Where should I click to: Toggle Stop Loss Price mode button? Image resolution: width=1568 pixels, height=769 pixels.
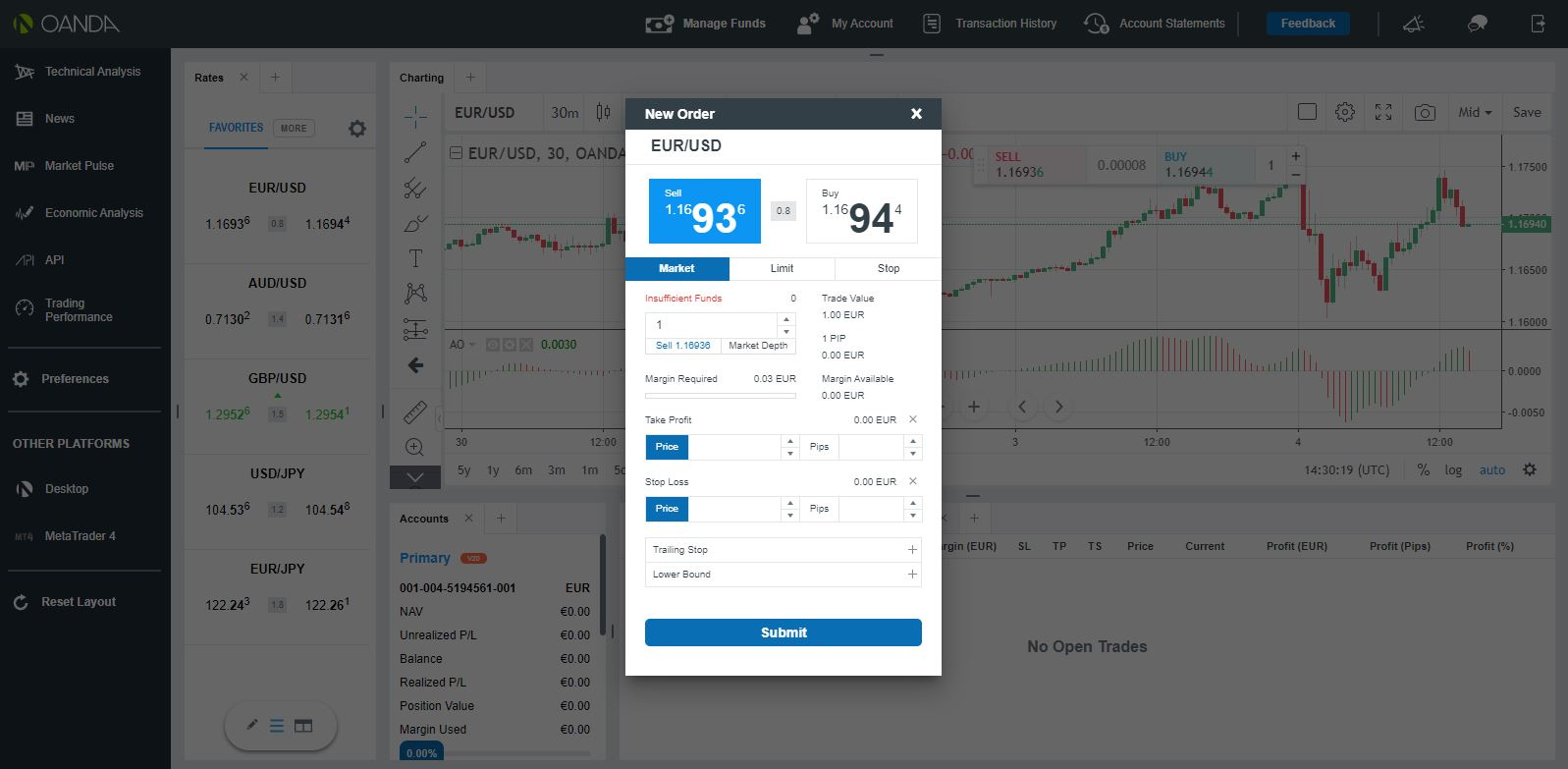[x=667, y=509]
